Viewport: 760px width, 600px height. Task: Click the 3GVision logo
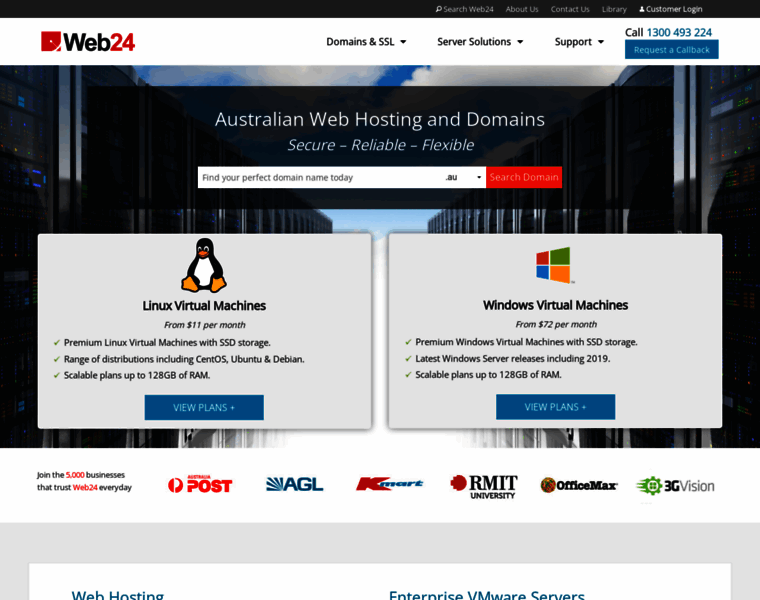click(675, 486)
